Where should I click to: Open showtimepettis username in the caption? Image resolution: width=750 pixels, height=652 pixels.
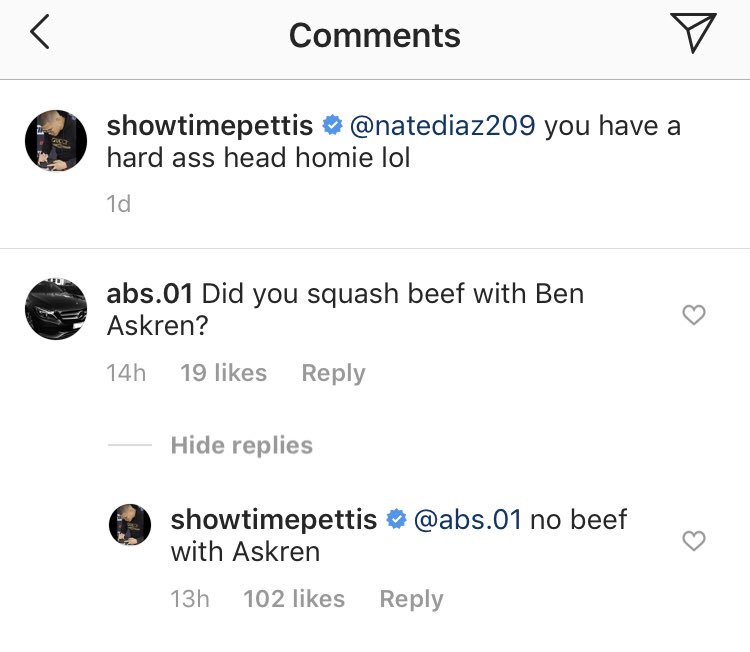[x=210, y=126]
